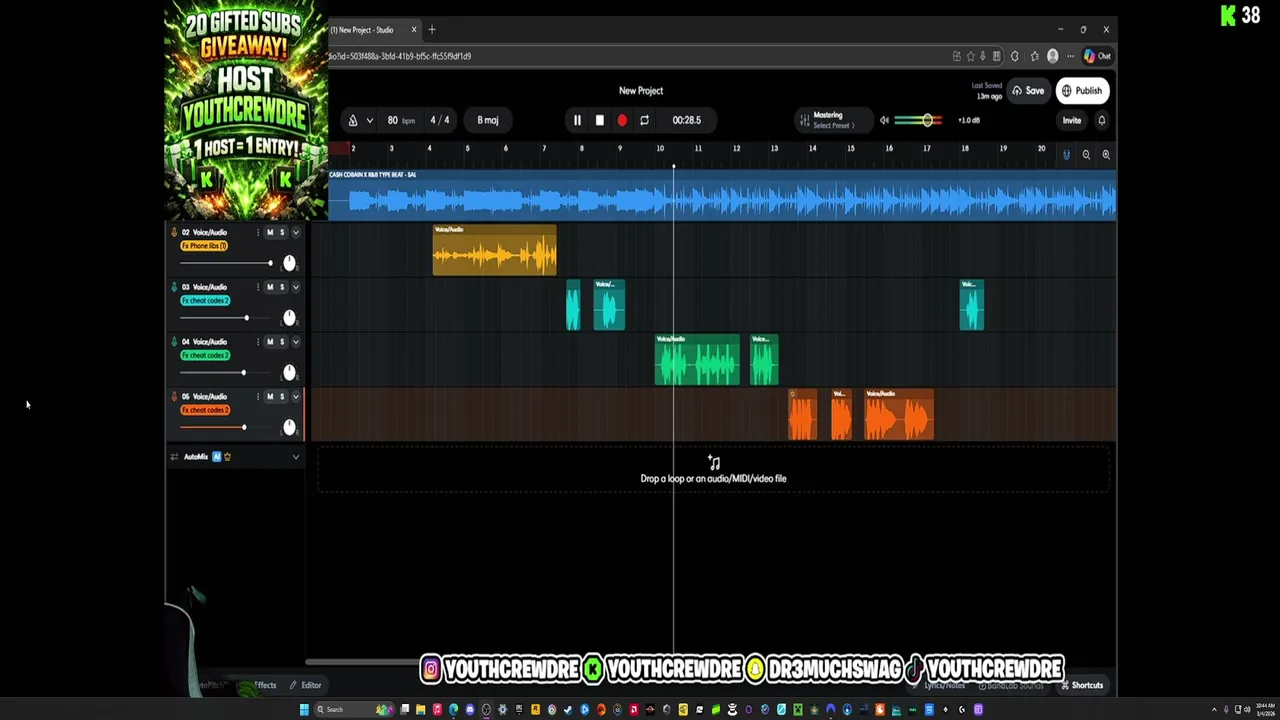
Task: Open track 03 Fx cheat codes 2 chip
Action: tap(205, 301)
